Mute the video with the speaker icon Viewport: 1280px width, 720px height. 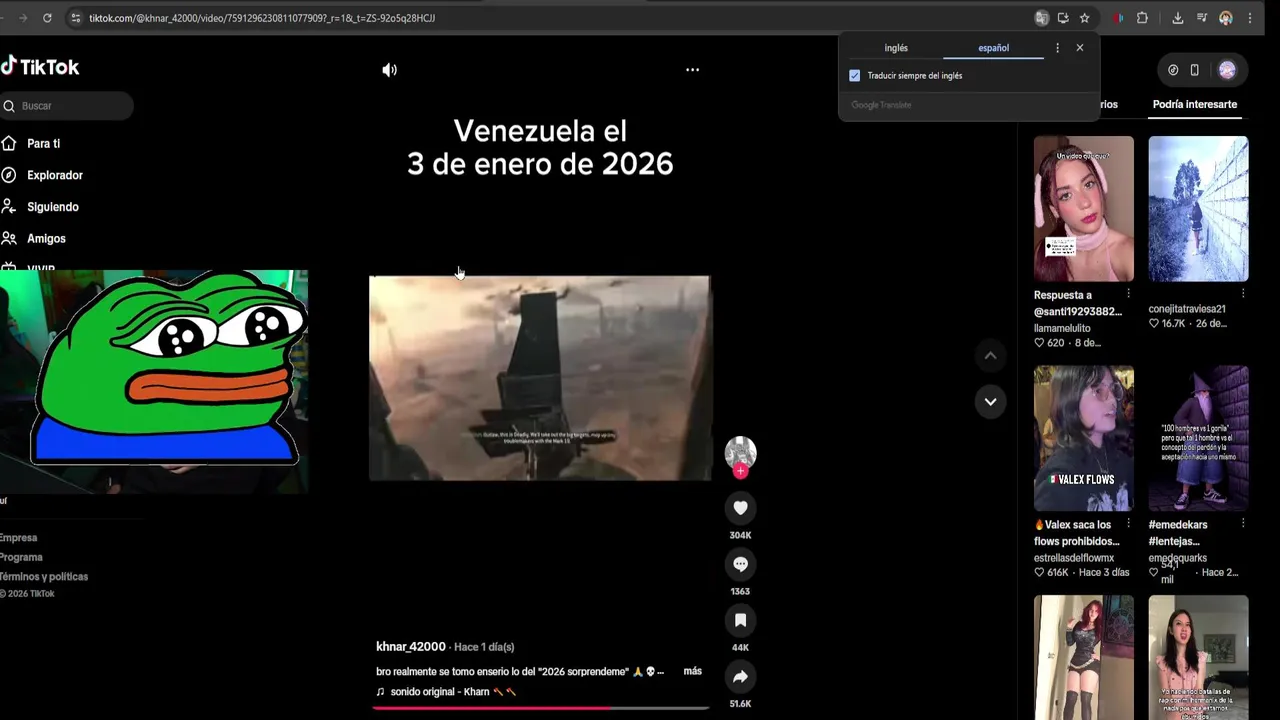(389, 70)
